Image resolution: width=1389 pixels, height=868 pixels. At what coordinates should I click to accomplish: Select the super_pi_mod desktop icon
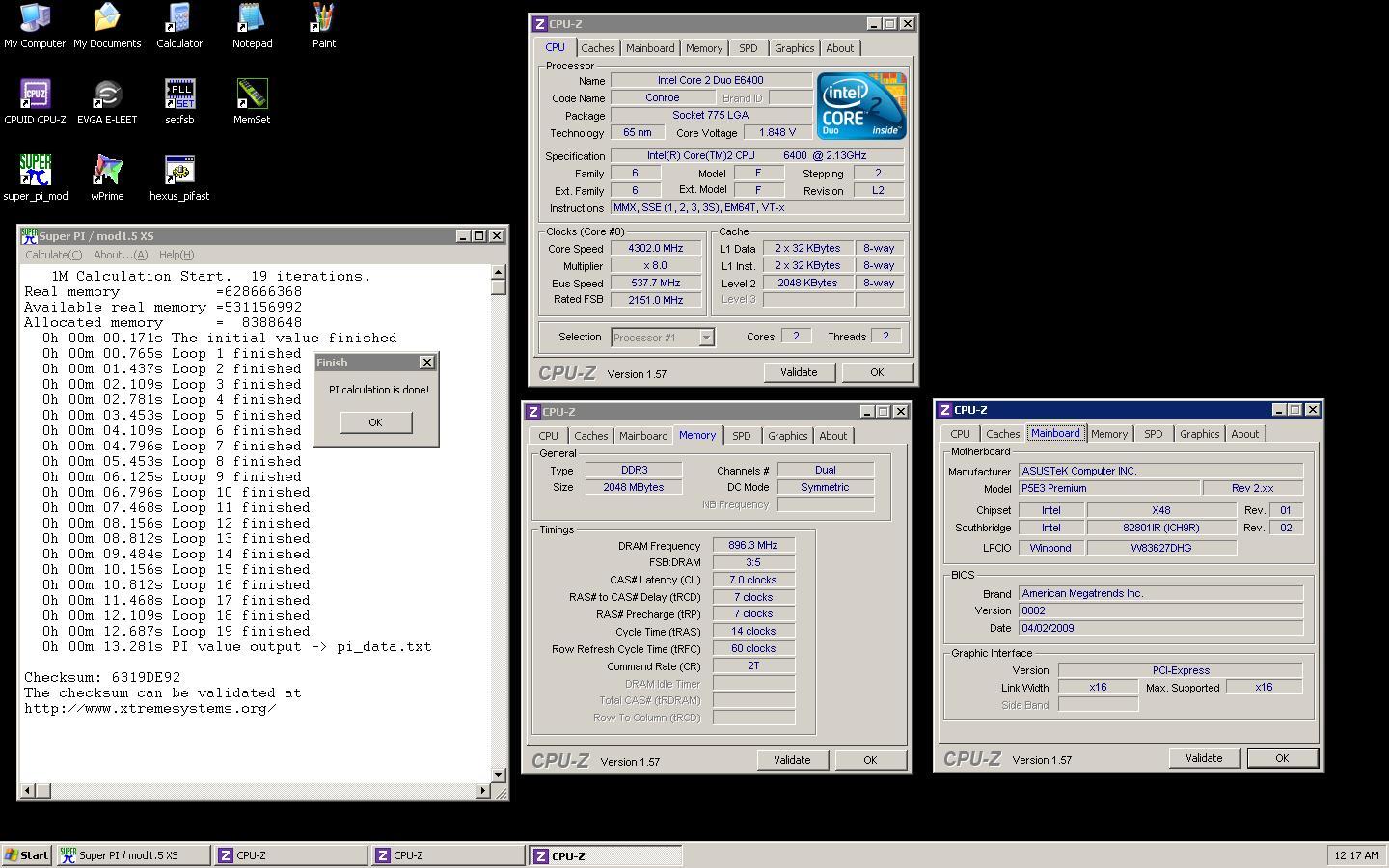(x=35, y=178)
